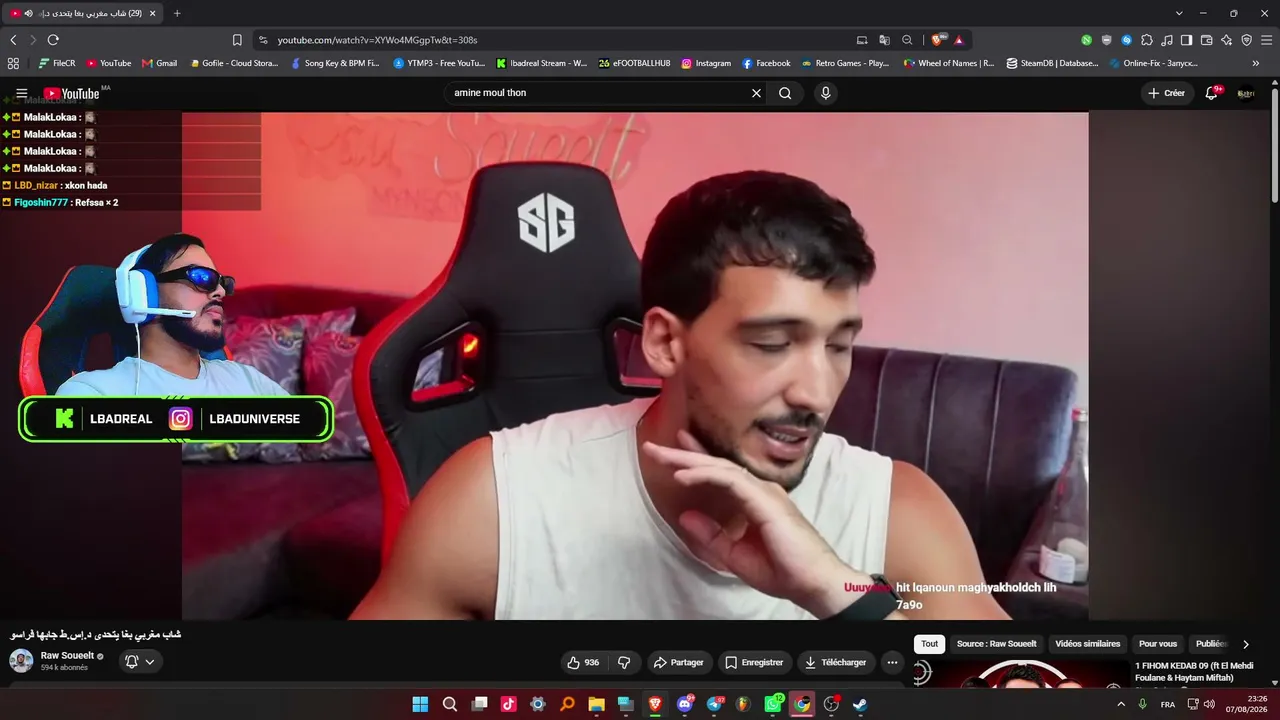Share the video with Partager

click(678, 662)
